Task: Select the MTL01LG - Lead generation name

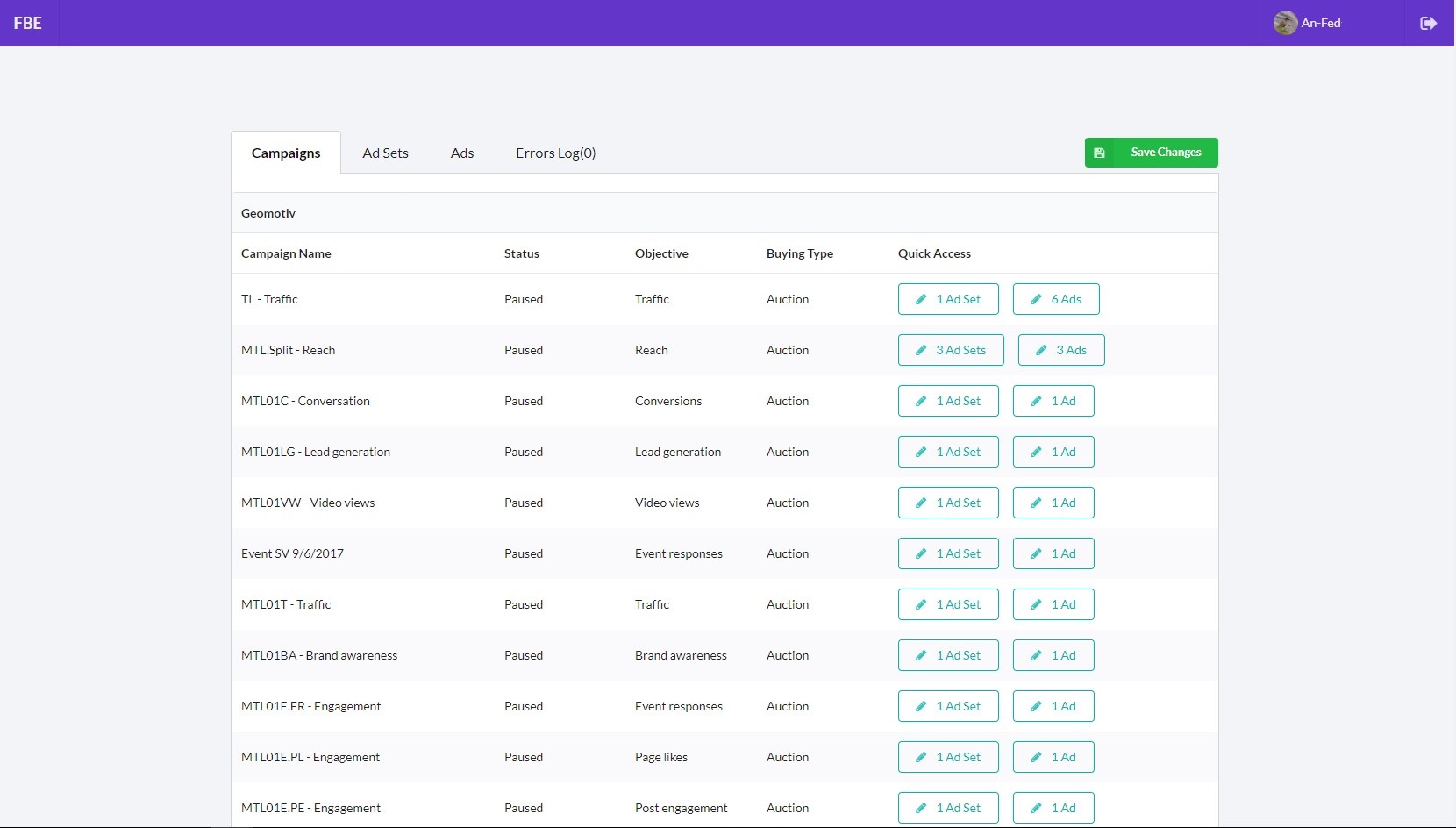Action: coord(316,452)
